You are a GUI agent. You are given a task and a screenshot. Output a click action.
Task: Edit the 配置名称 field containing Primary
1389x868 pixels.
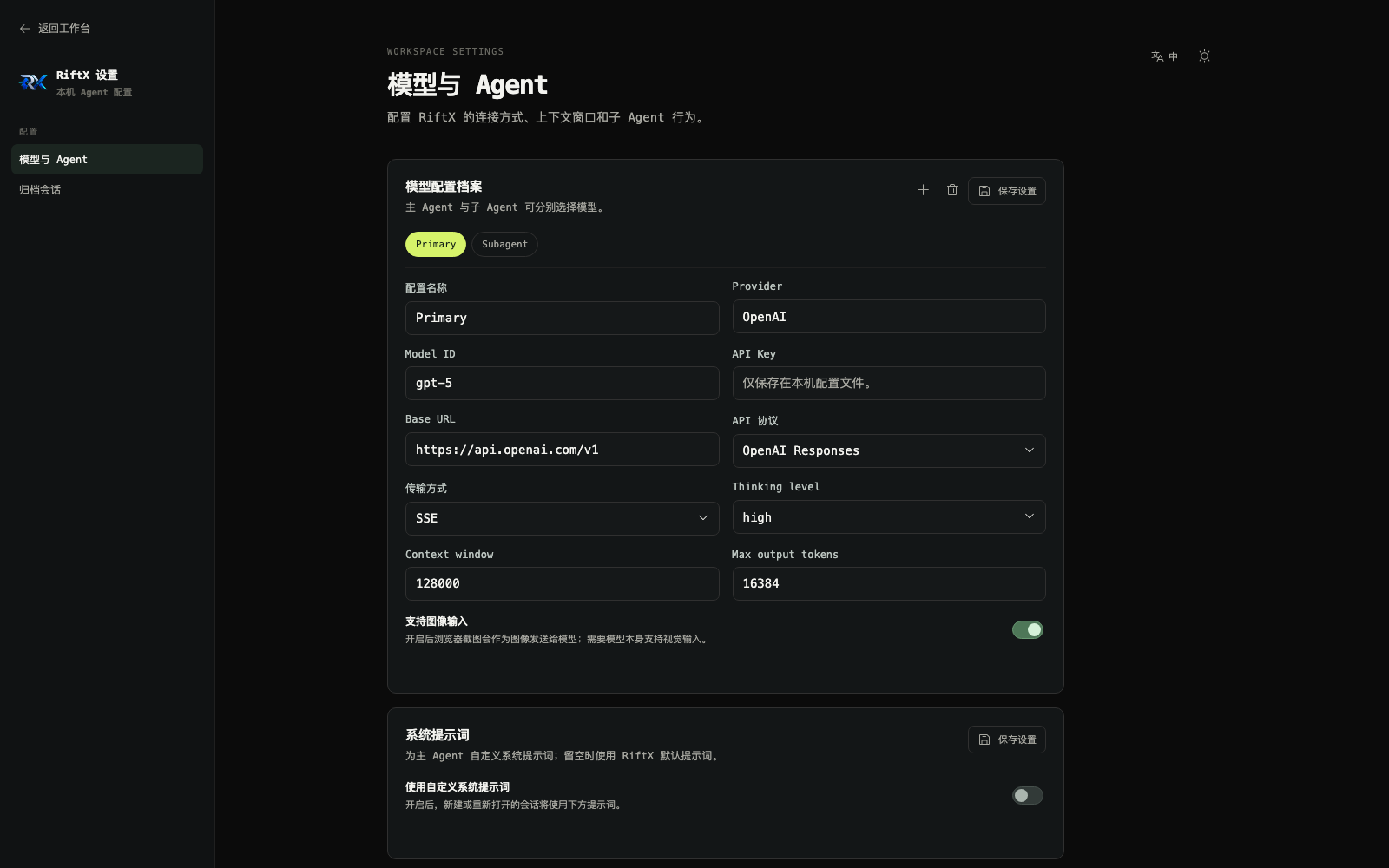point(562,318)
